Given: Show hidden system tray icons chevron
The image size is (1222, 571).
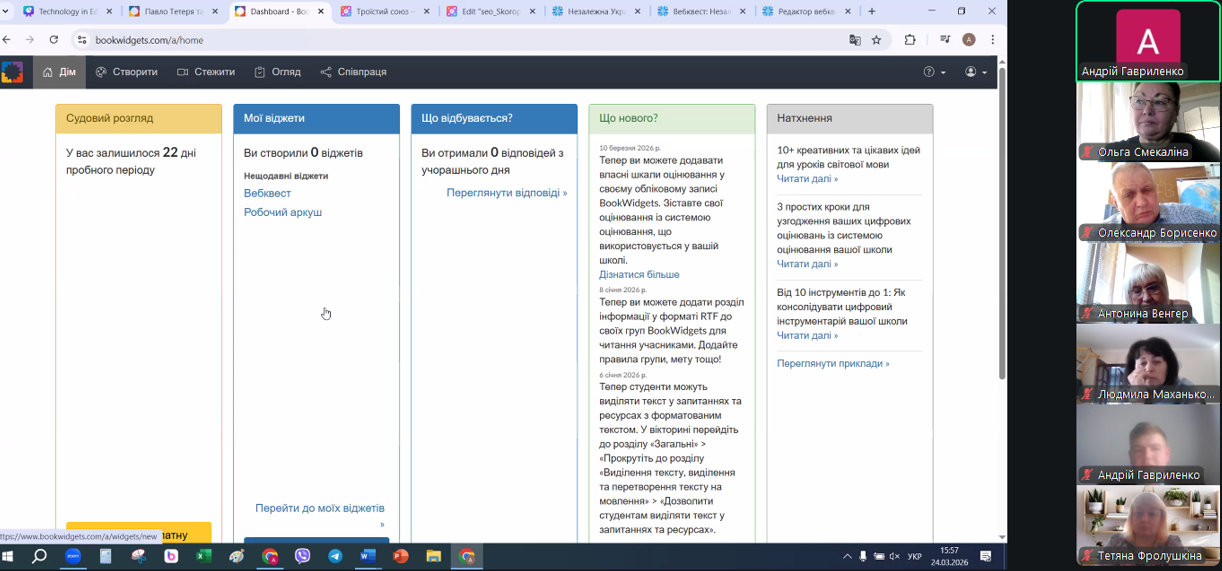Looking at the screenshot, I should [847, 556].
